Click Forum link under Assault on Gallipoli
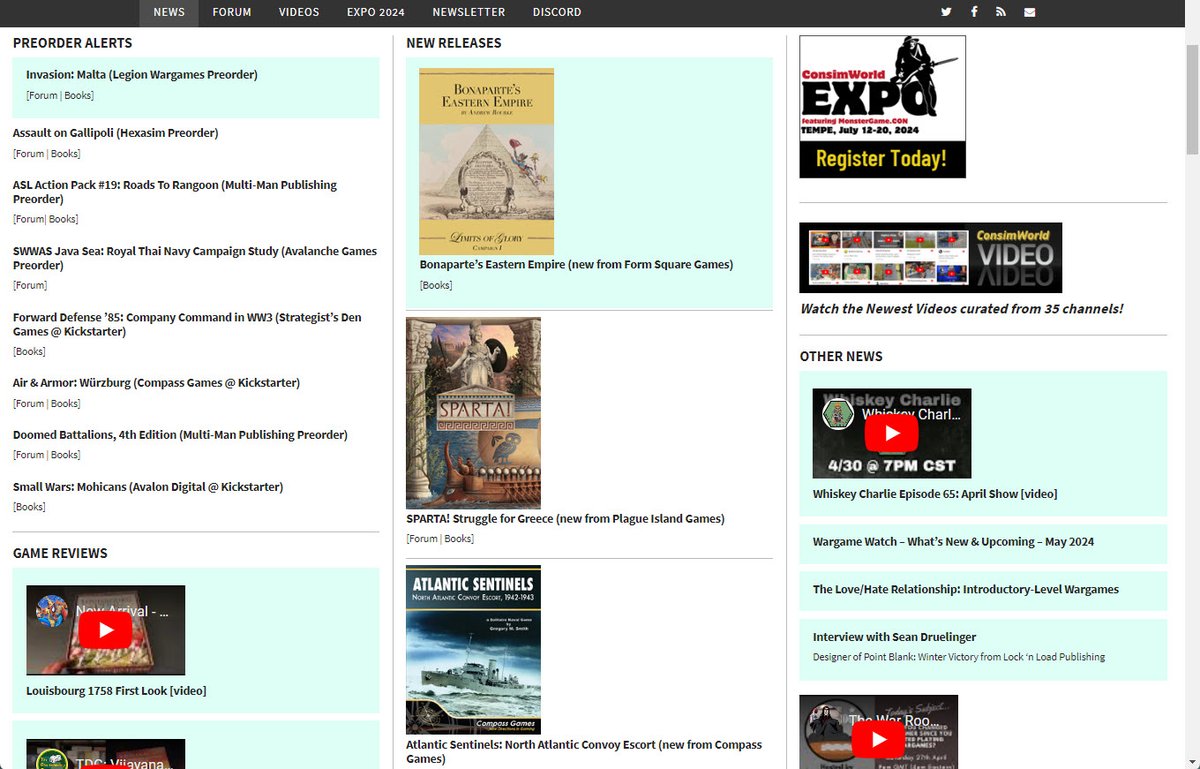The image size is (1200, 769). point(30,154)
